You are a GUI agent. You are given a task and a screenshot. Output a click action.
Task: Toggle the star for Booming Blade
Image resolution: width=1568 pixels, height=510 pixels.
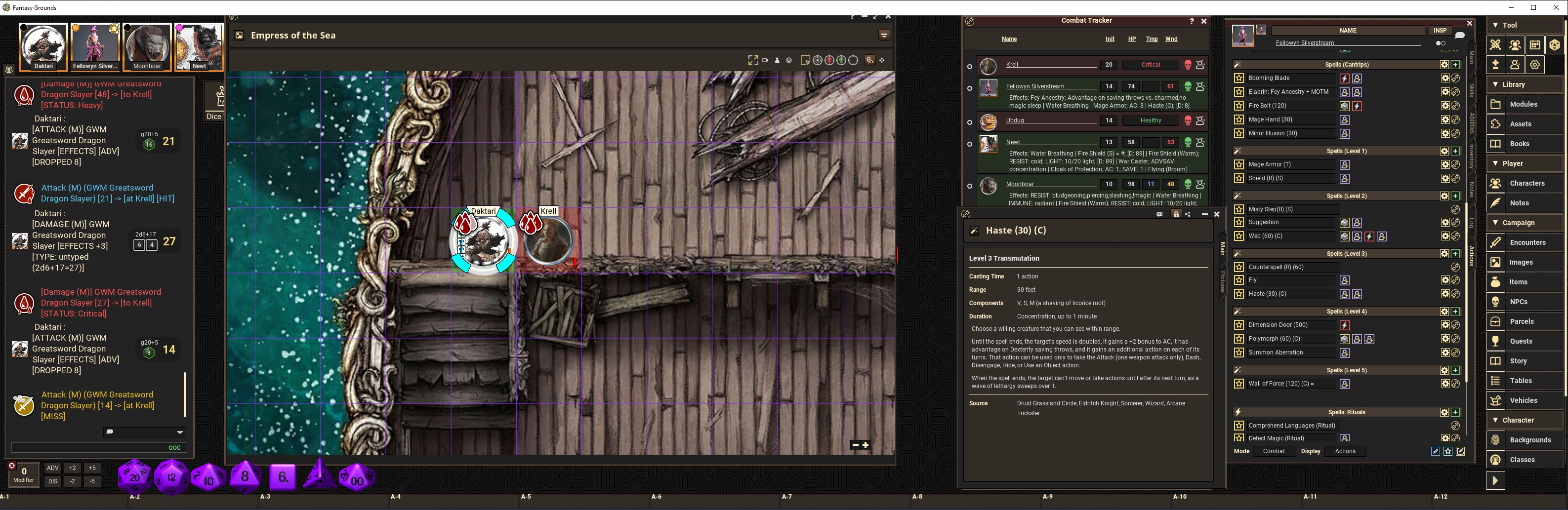tap(1238, 78)
